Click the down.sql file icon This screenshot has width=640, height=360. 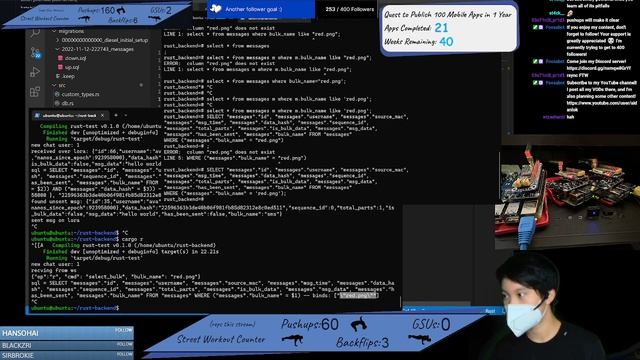click(x=60, y=58)
